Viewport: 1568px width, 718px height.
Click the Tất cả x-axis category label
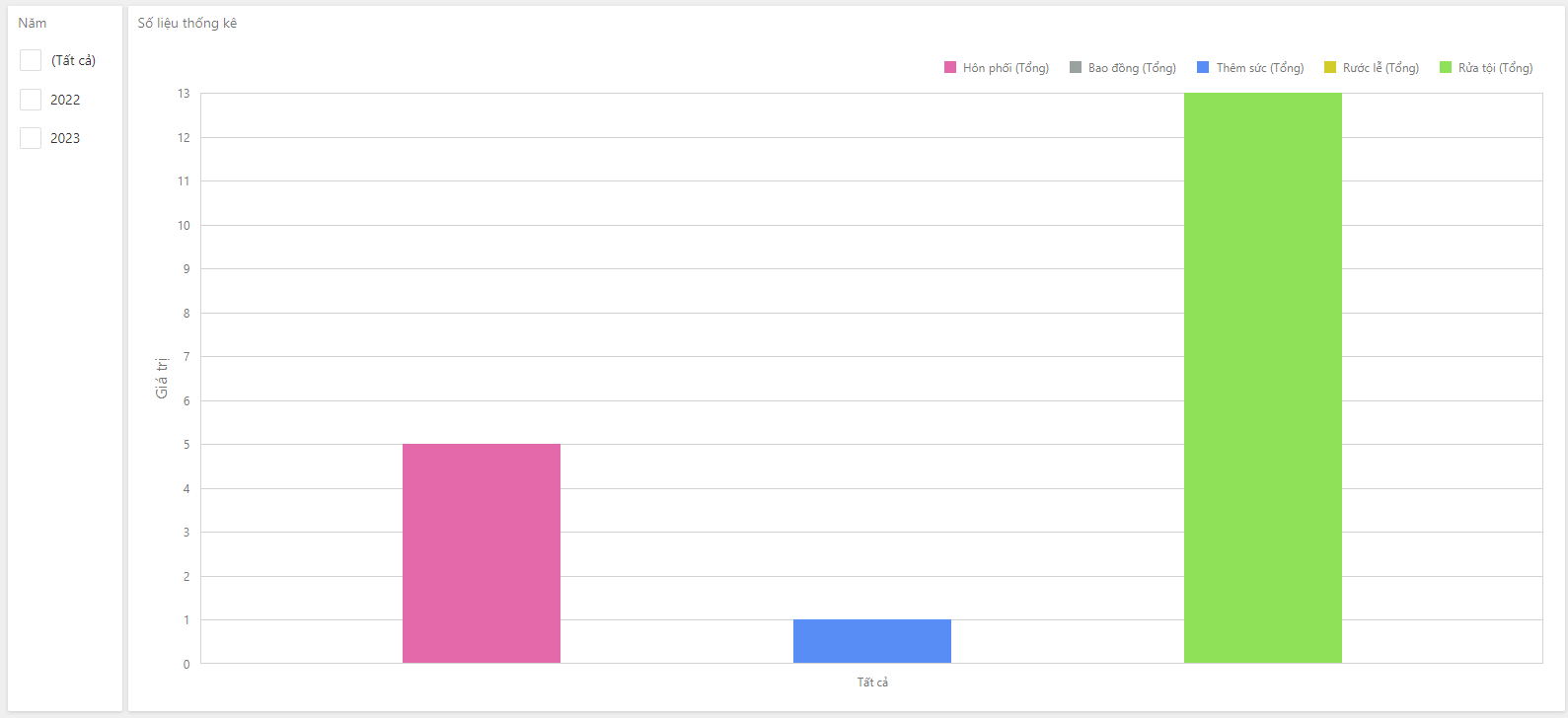point(872,682)
